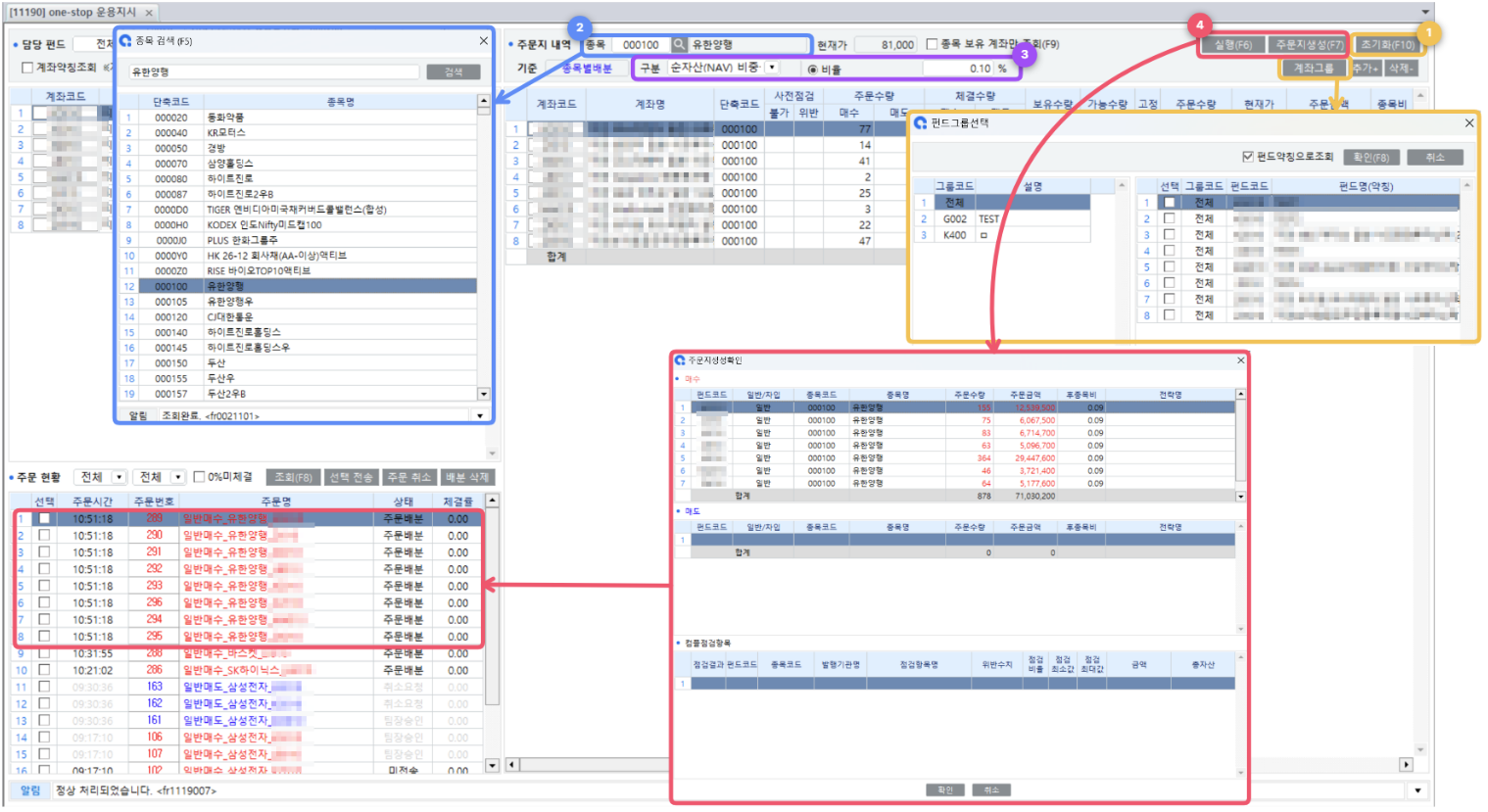The image size is (1488, 812).
Task: Check the 선택 box for order 289
Action: [44, 519]
